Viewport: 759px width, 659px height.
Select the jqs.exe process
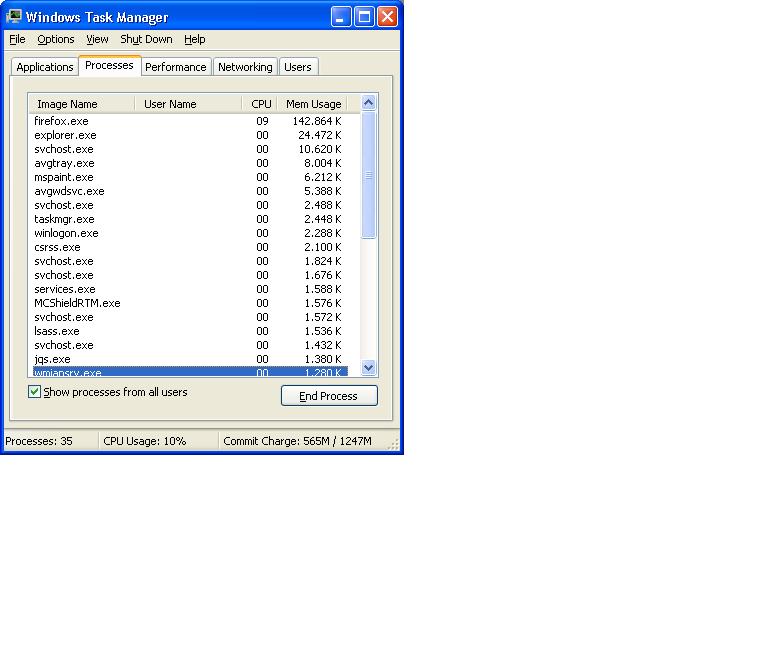coord(190,360)
